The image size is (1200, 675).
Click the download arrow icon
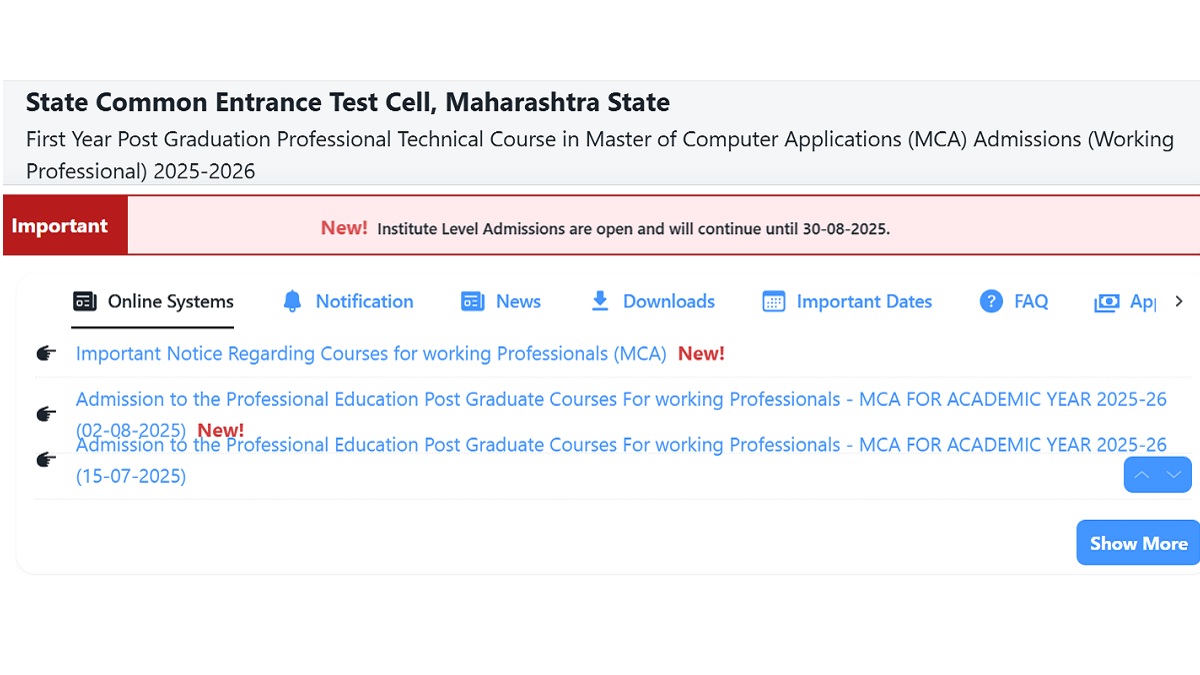tap(600, 301)
